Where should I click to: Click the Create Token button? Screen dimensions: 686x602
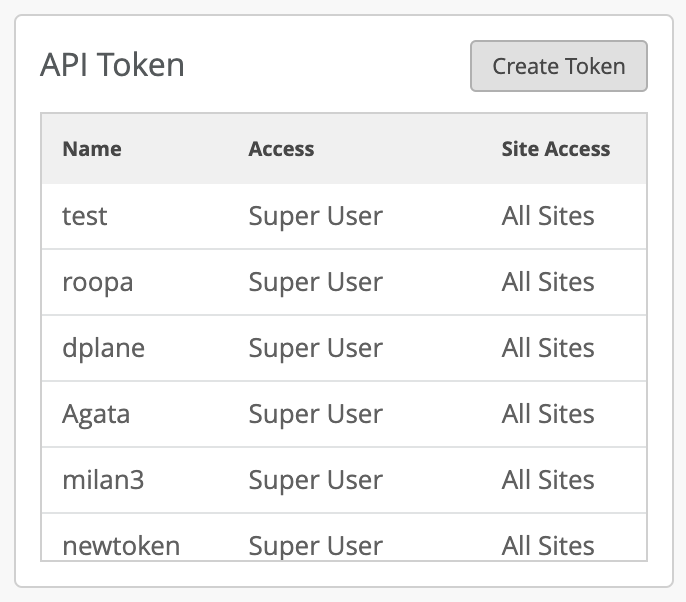click(x=558, y=66)
